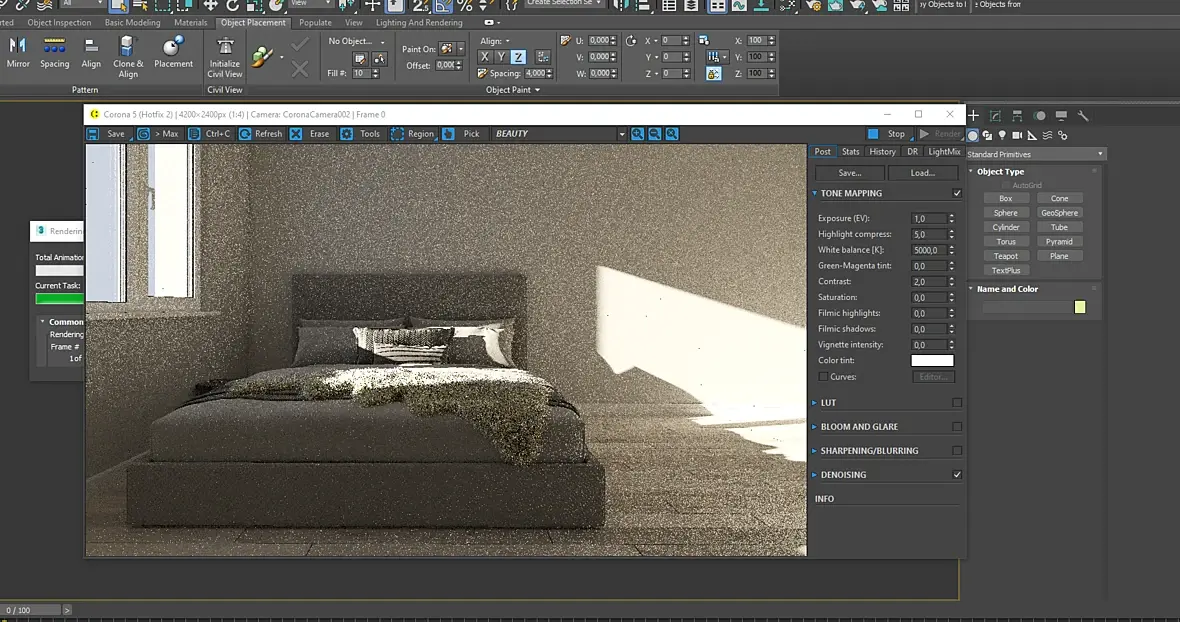1180x622 pixels.
Task: Toggle the Denoising checkbox
Action: click(x=957, y=475)
